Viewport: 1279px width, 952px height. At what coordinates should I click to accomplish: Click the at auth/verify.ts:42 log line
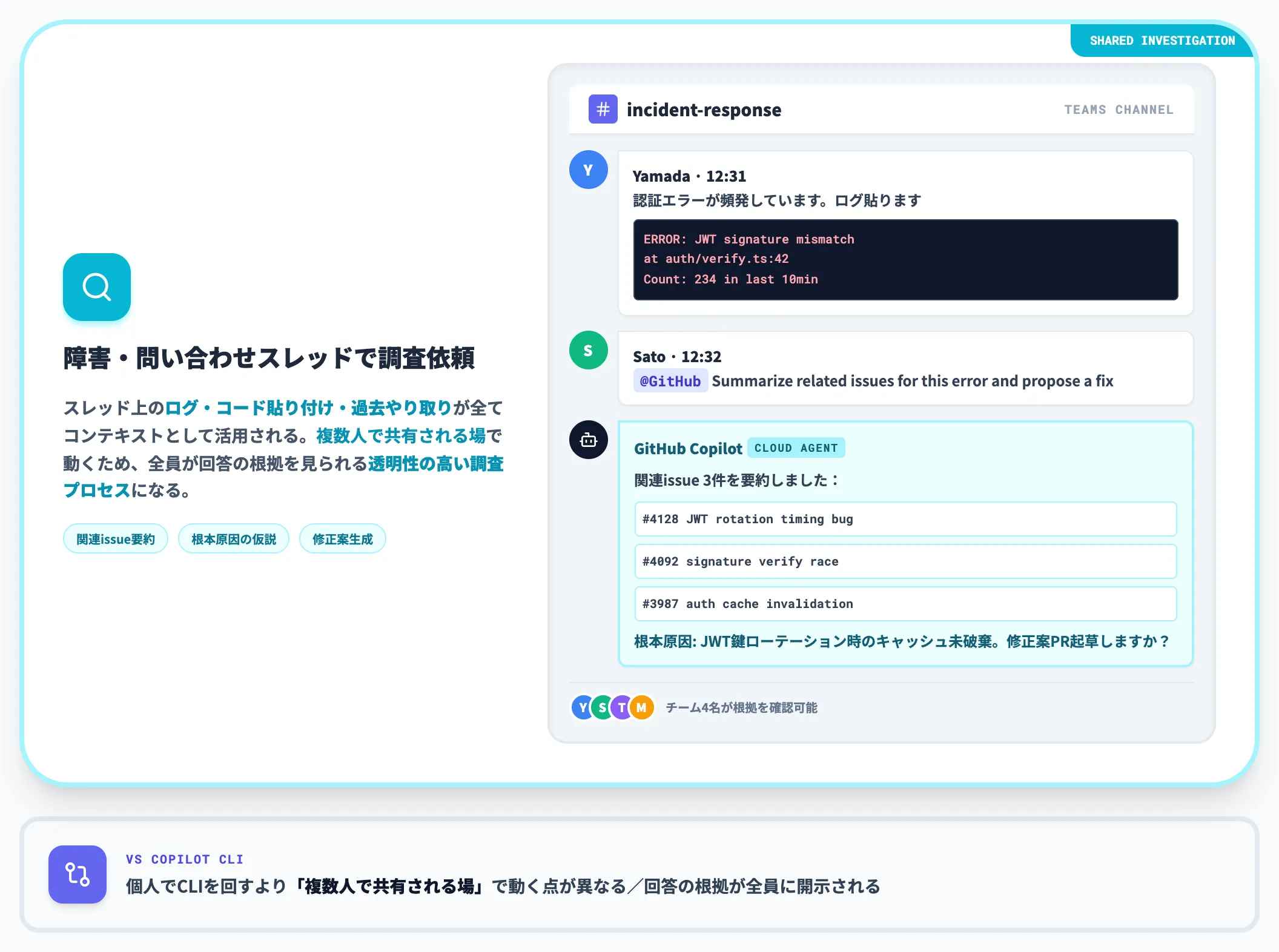click(716, 259)
